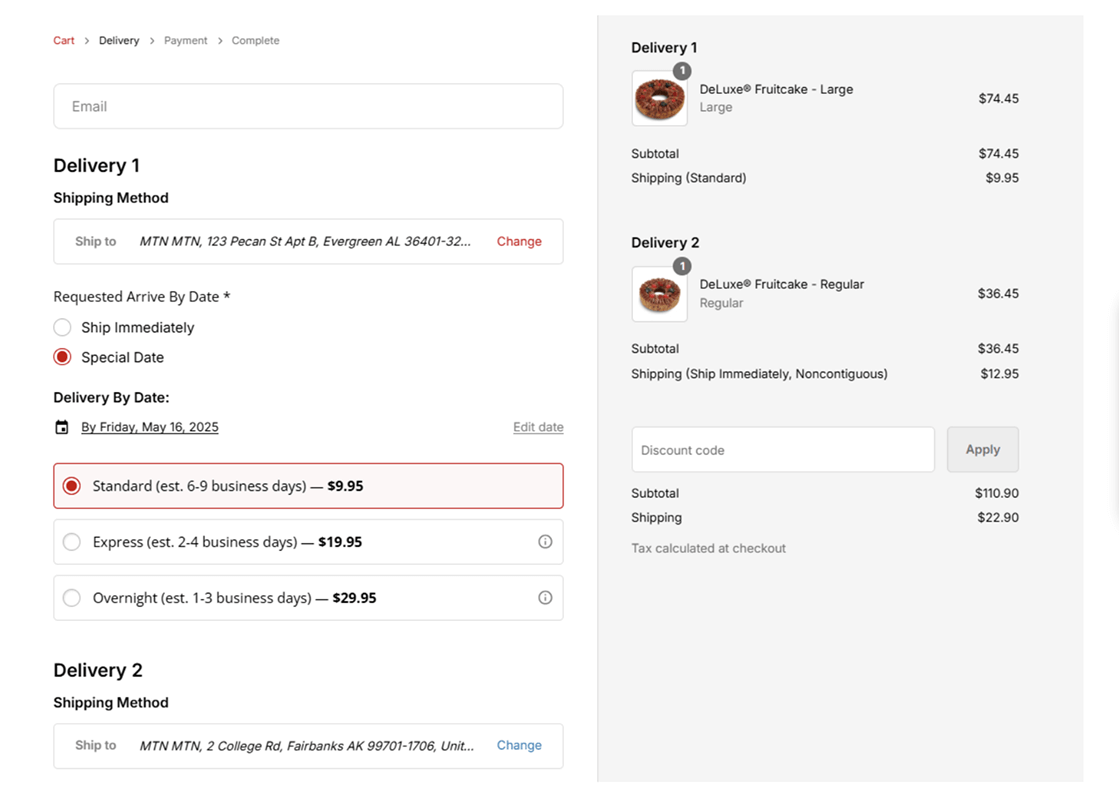Click Payment breadcrumb step
This screenshot has height=808, width=1119.
186,41
